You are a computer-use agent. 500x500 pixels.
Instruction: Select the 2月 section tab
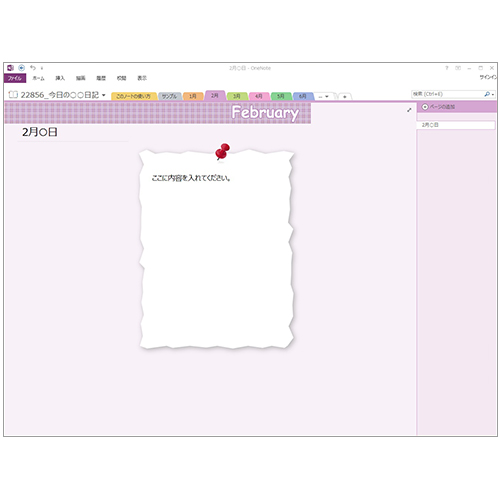[x=215, y=95]
